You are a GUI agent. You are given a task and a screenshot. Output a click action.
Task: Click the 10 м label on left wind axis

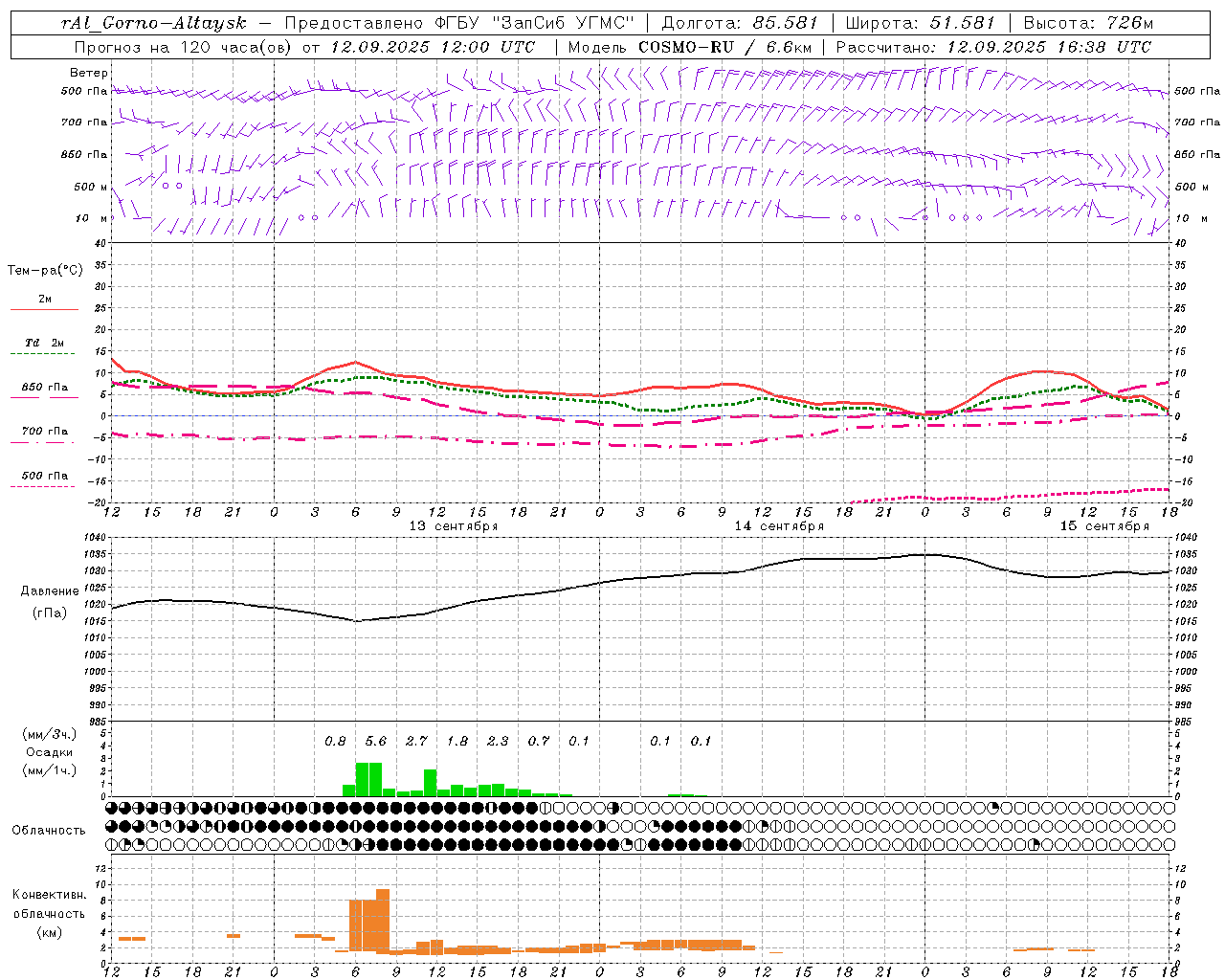[x=93, y=219]
